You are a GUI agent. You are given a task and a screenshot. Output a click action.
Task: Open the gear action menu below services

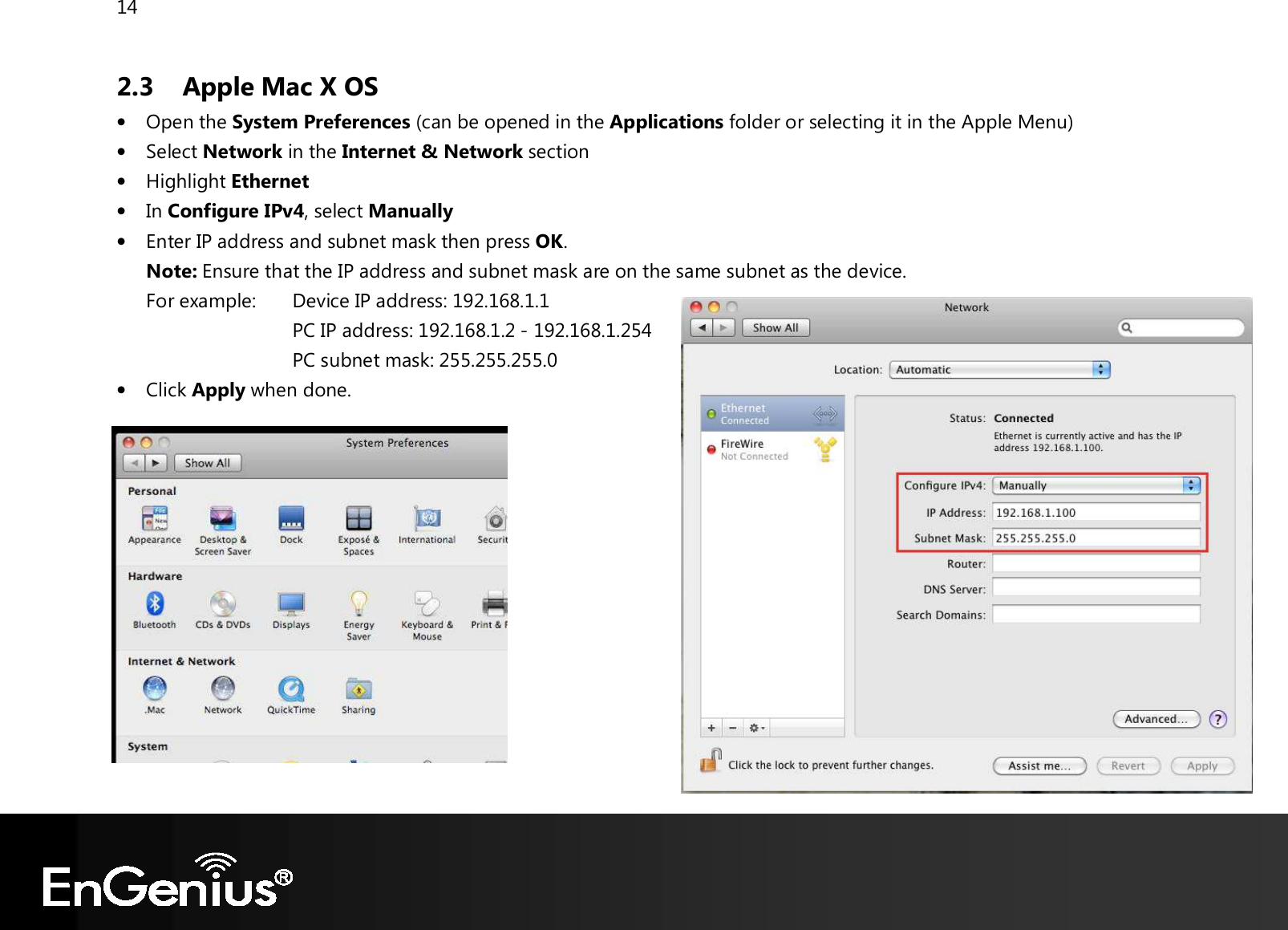pyautogui.click(x=756, y=728)
